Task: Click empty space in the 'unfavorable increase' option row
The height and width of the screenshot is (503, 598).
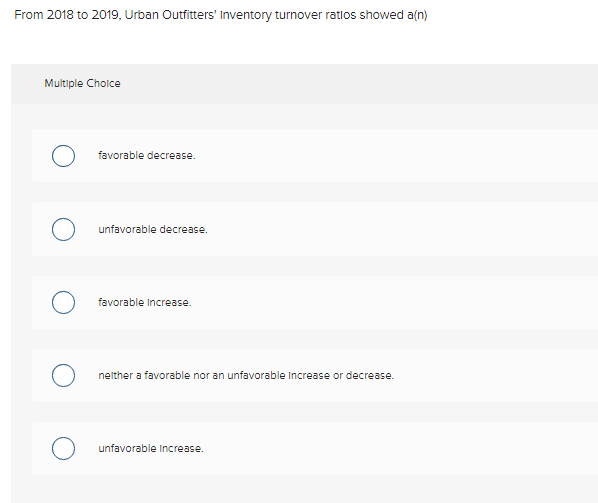Action: tap(381, 448)
